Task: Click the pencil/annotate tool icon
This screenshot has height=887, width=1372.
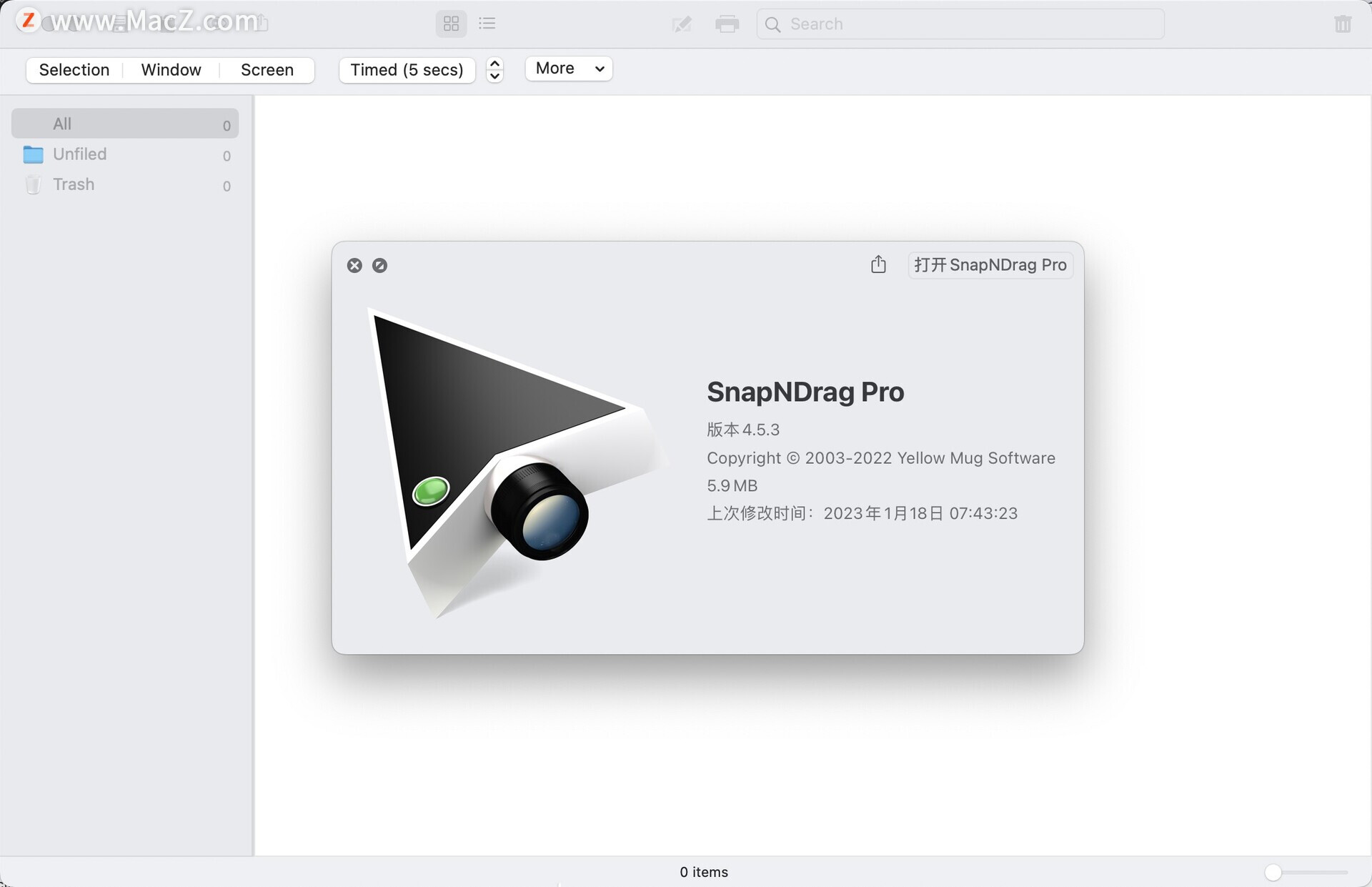Action: [680, 22]
